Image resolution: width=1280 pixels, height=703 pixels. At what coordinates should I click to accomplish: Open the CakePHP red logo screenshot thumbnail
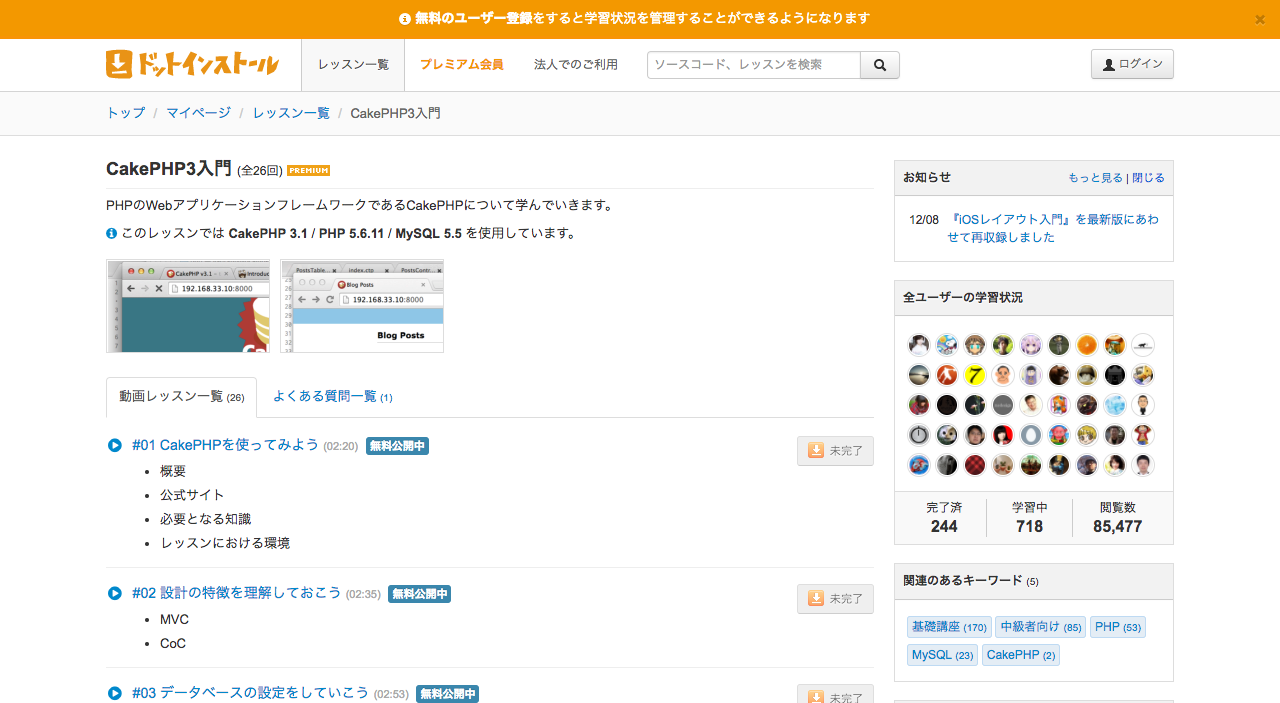click(x=188, y=306)
